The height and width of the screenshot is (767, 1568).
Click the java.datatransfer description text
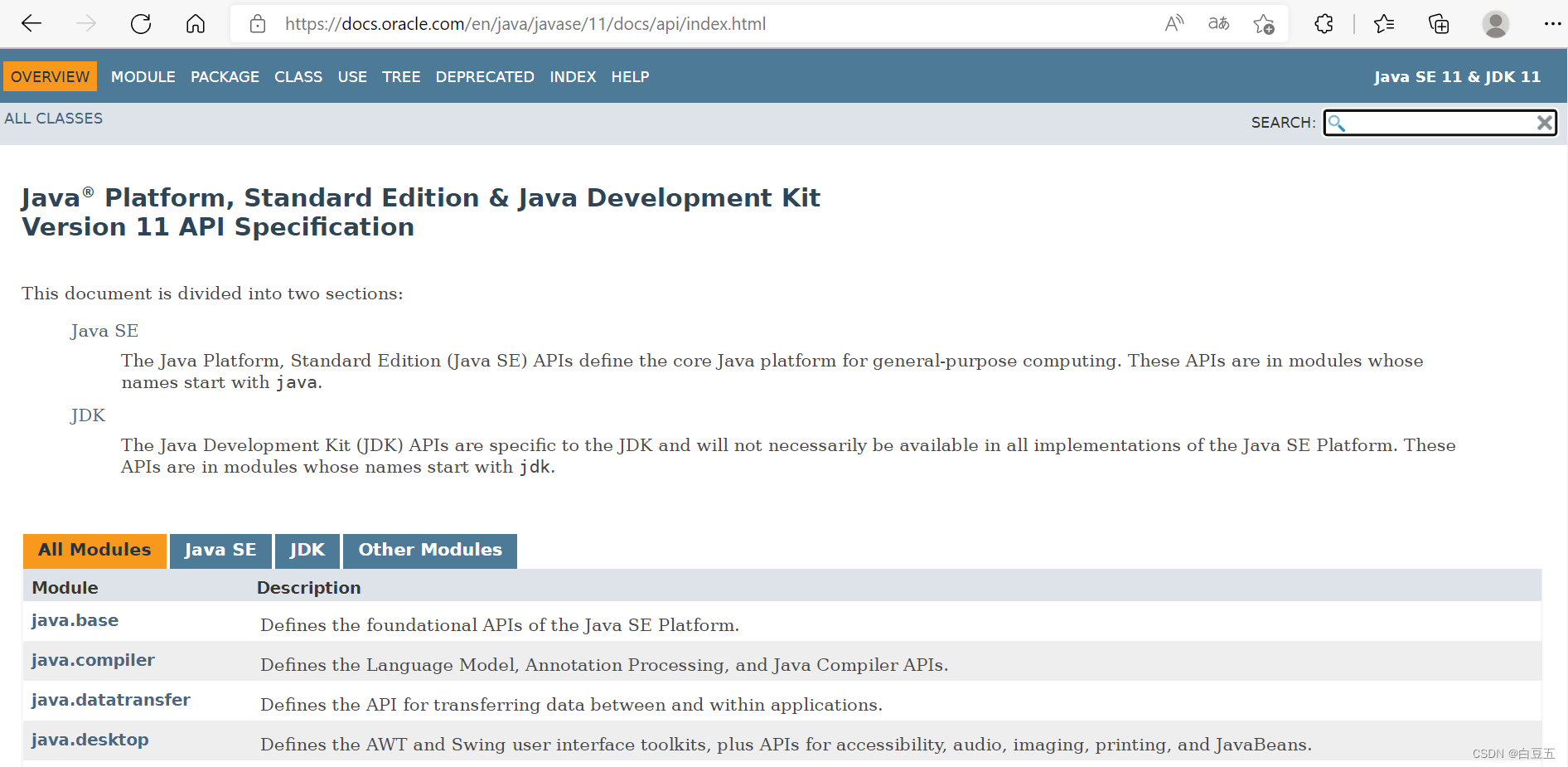tap(571, 705)
